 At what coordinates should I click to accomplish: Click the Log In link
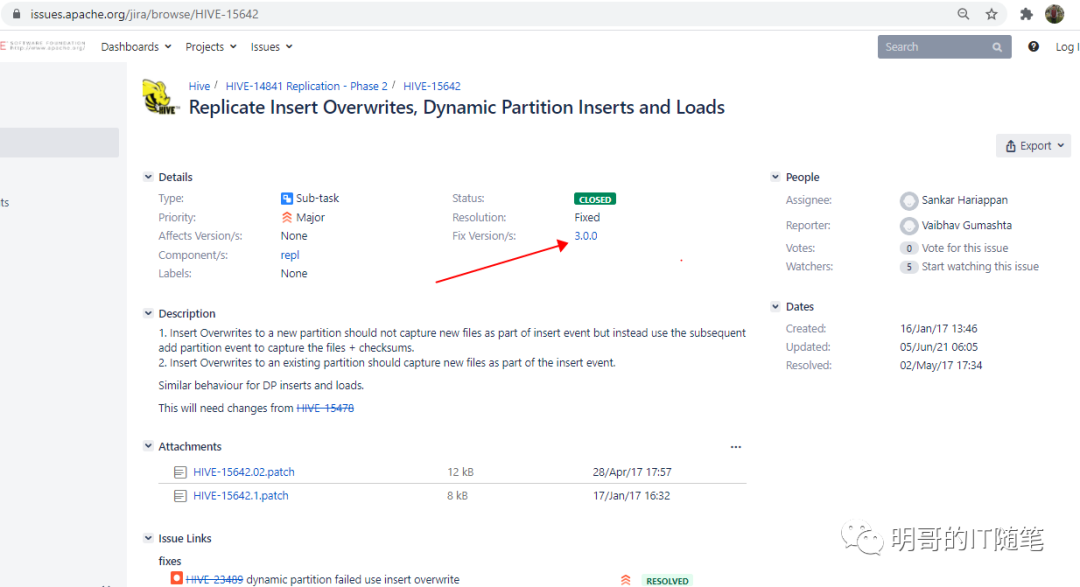point(1067,47)
